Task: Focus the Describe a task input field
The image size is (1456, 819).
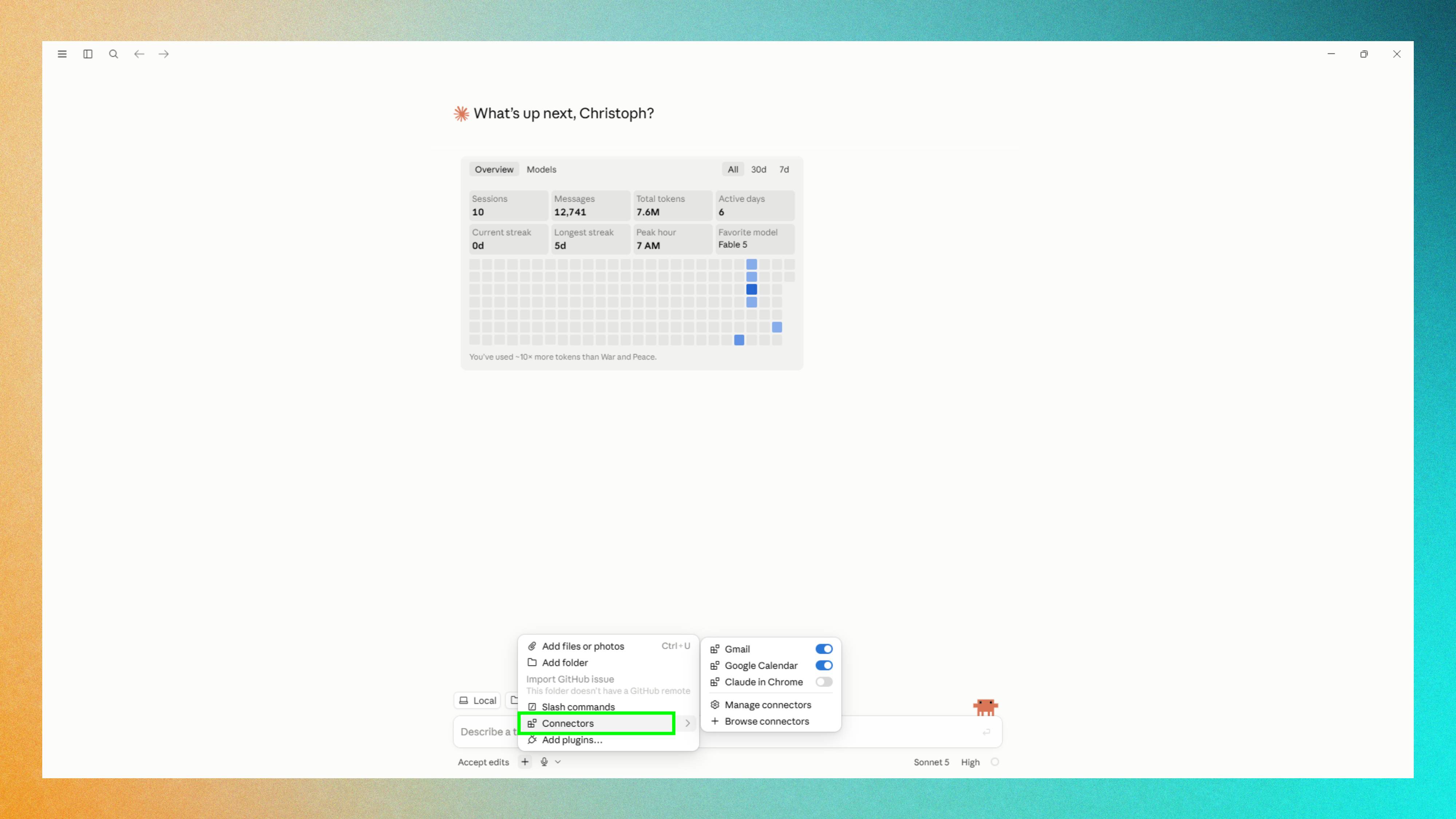Action: coord(727,731)
